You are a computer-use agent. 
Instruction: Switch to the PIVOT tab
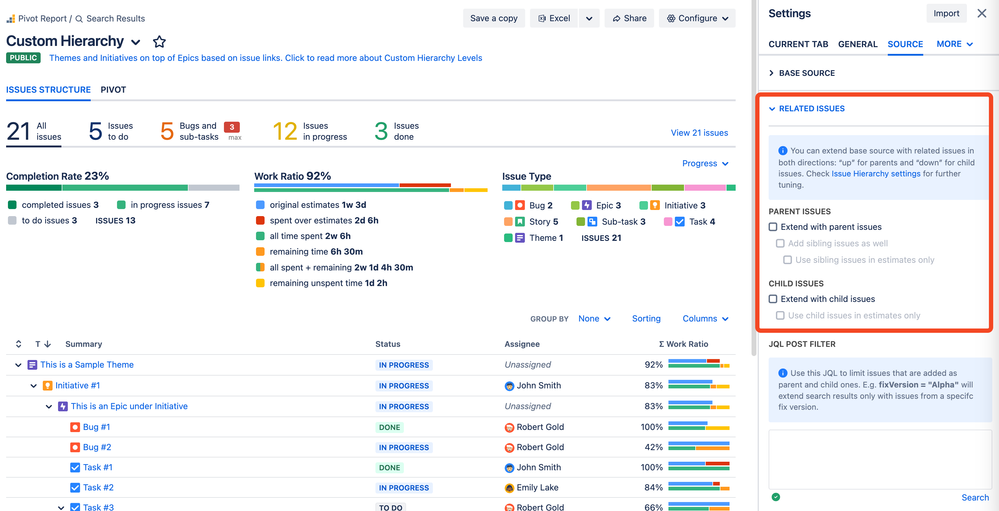click(x=113, y=90)
